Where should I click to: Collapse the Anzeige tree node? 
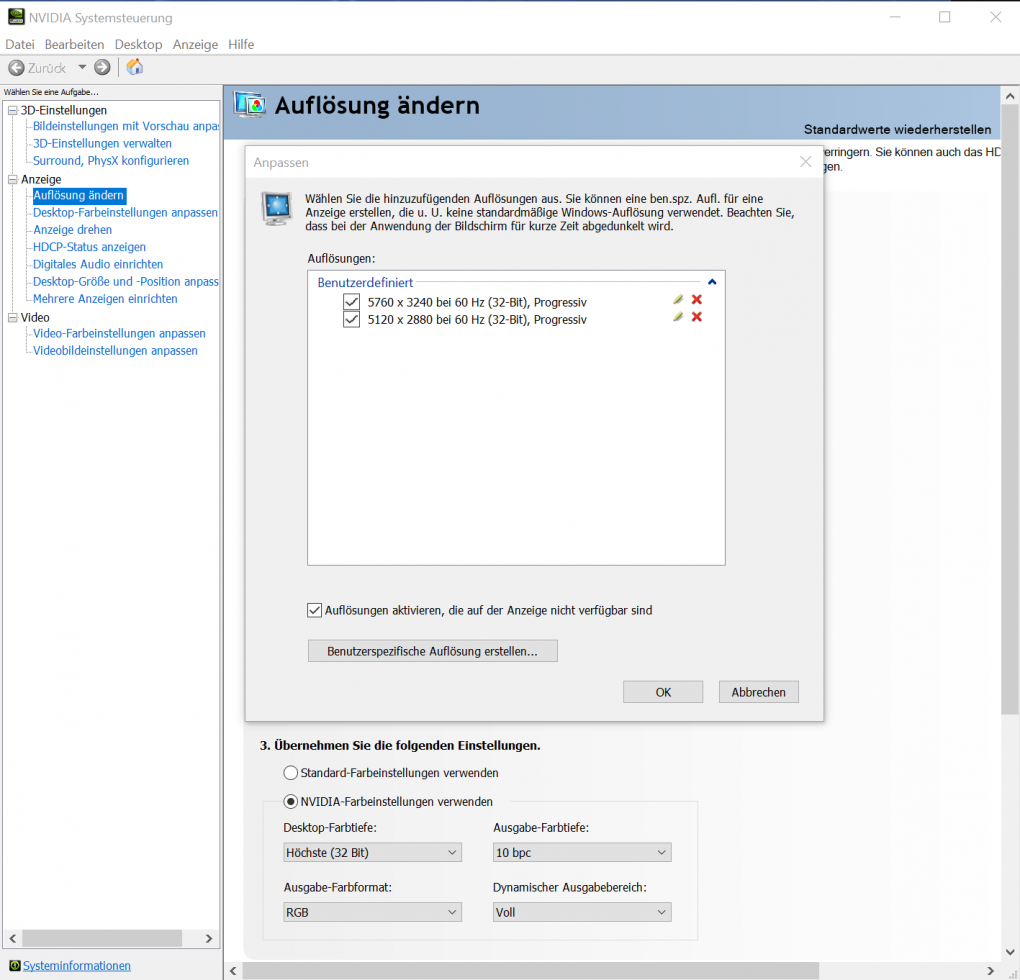coord(12,179)
